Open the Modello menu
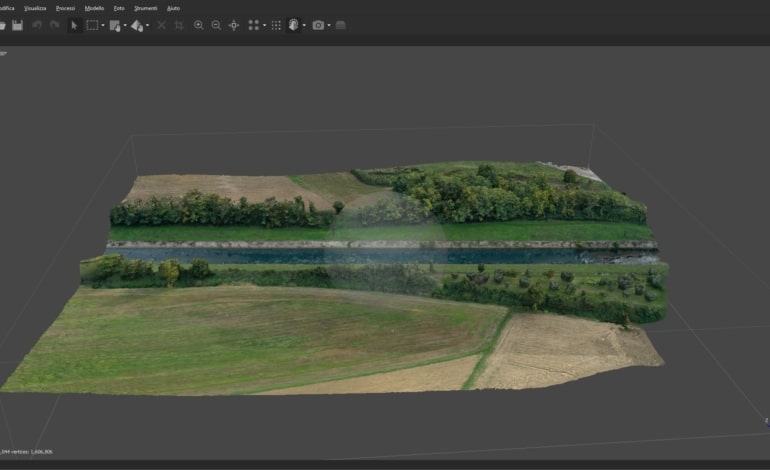The width and height of the screenshot is (770, 470). click(x=94, y=8)
